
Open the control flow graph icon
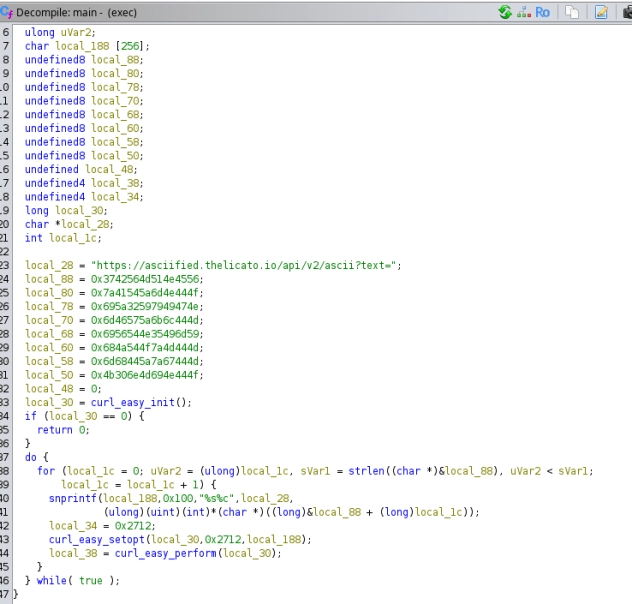(525, 12)
